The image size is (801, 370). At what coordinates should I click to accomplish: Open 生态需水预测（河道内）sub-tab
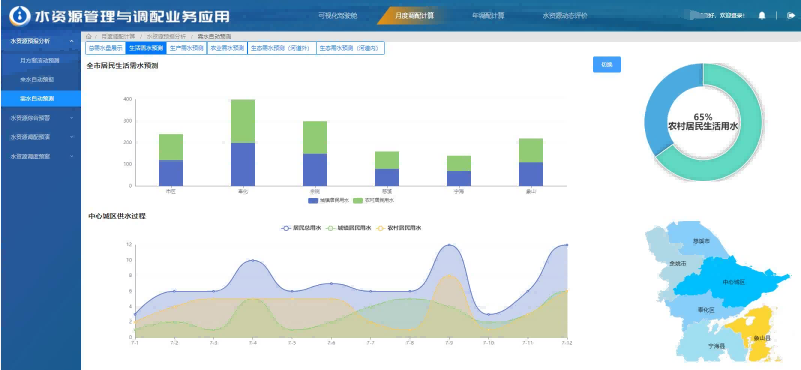click(x=350, y=48)
